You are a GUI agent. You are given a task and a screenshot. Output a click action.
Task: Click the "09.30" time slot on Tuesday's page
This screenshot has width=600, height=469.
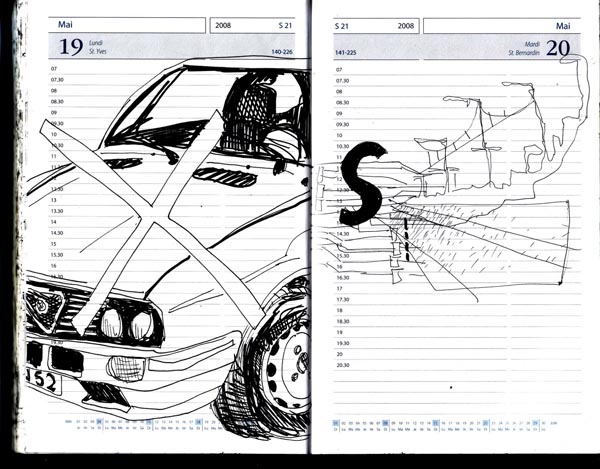tap(342, 124)
